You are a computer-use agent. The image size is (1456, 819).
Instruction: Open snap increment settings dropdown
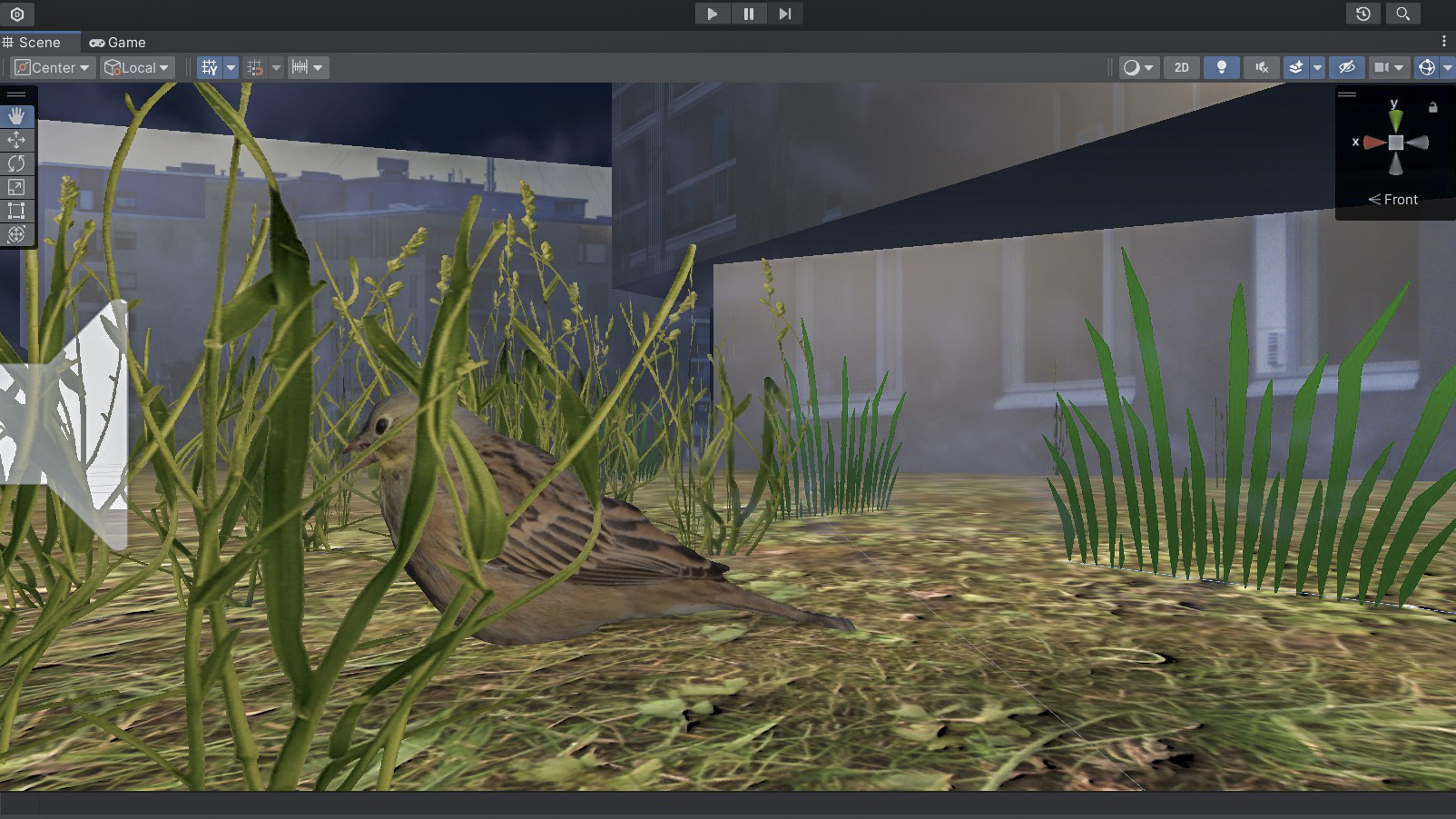pyautogui.click(x=308, y=67)
